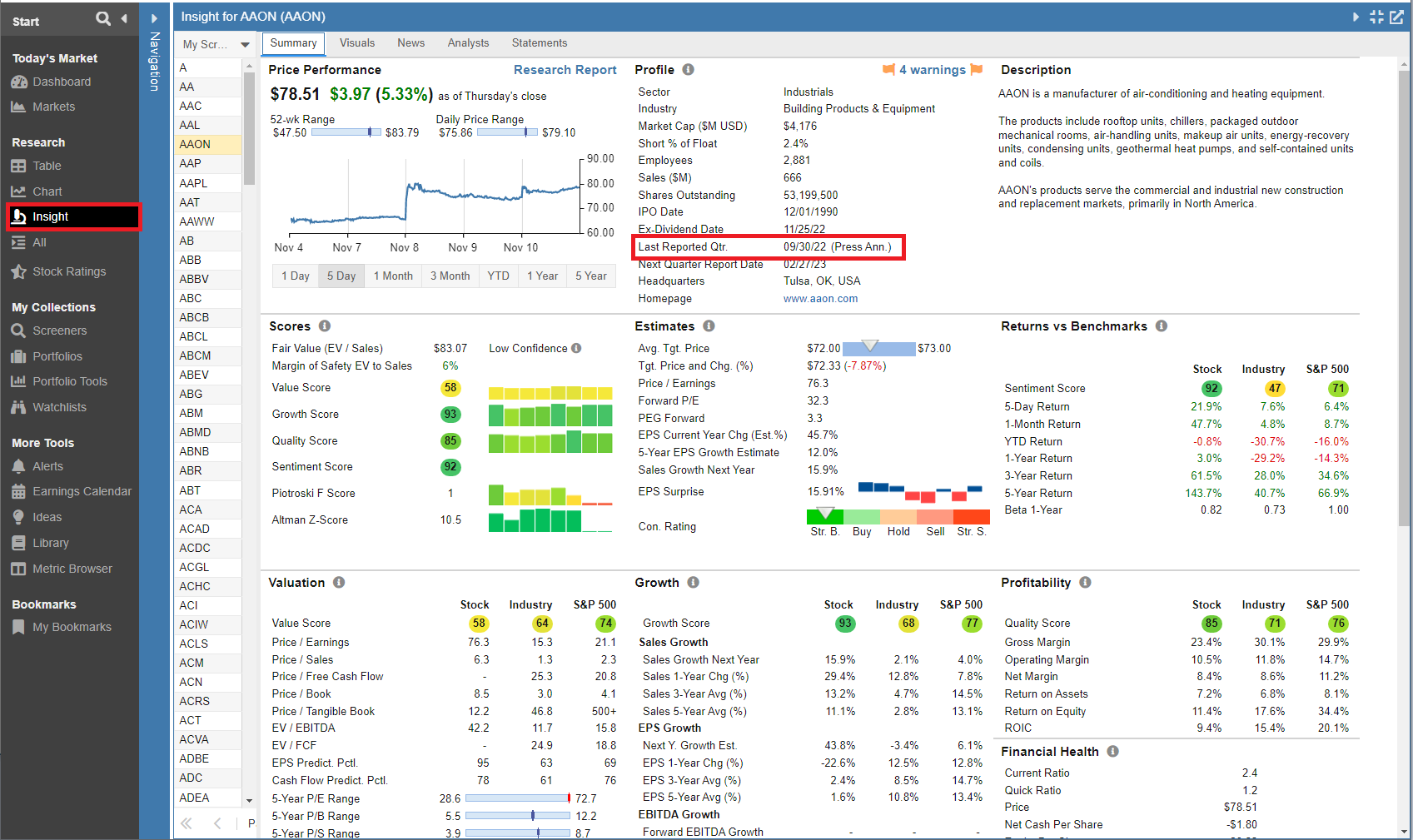Viewport: 1413px width, 840px height.
Task: Open Ideas under More Tools
Action: (x=37, y=517)
